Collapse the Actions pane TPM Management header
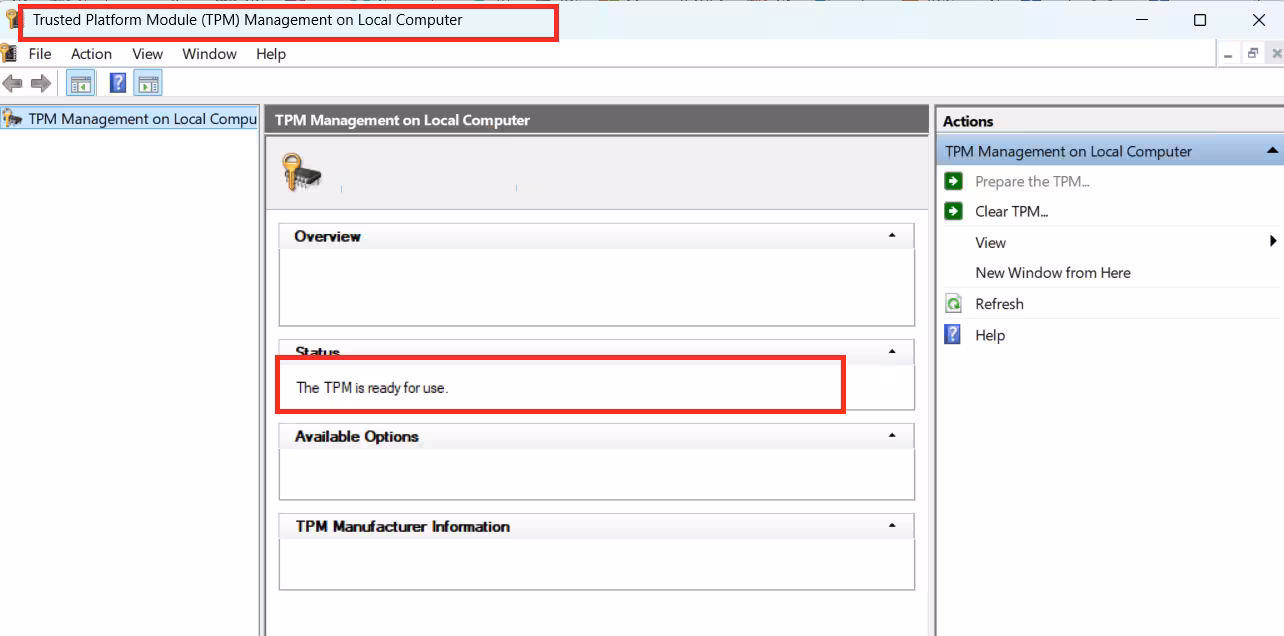This screenshot has width=1284, height=636. point(1272,151)
